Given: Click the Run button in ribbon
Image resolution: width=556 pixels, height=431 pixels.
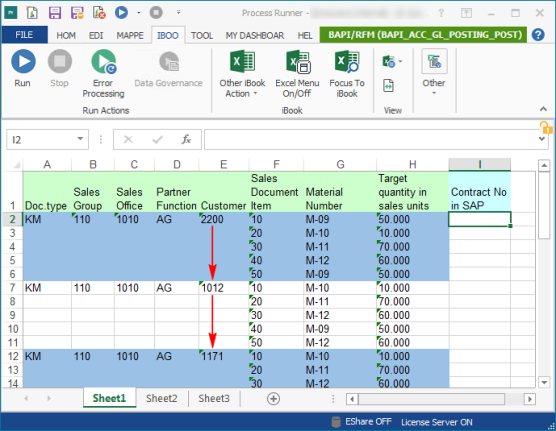Looking at the screenshot, I should coord(23,68).
